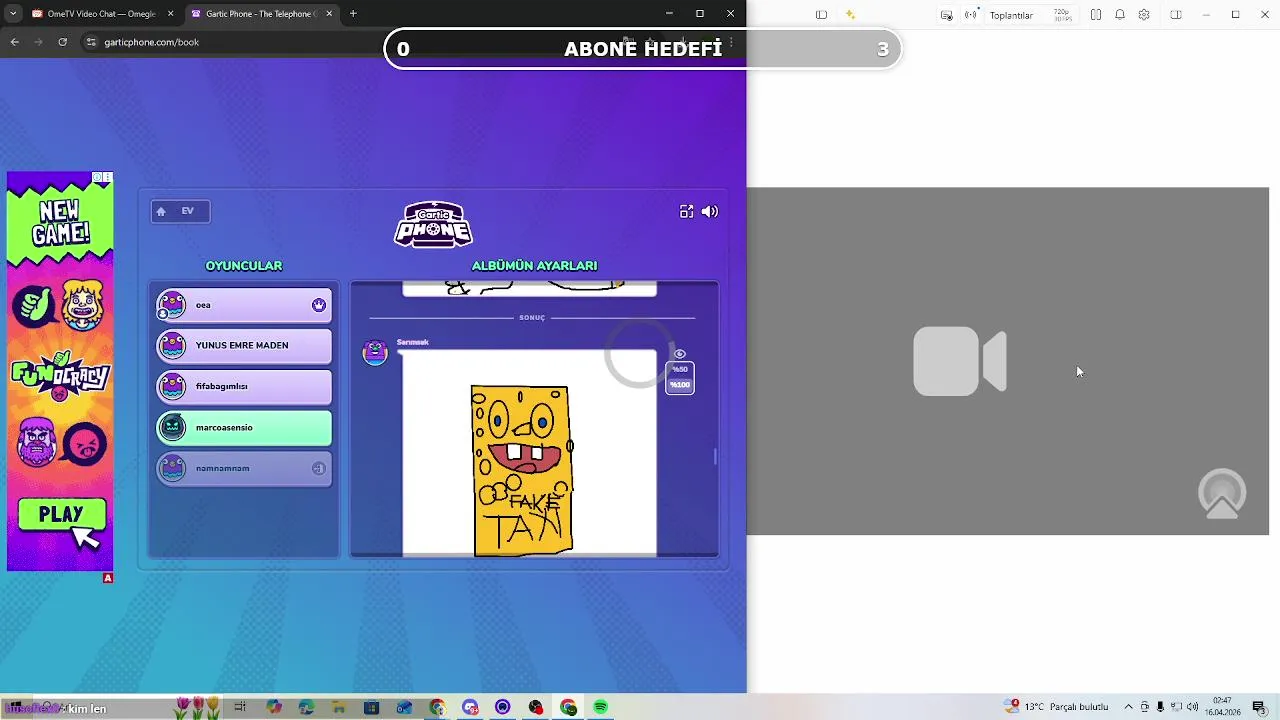The width and height of the screenshot is (1280, 720).
Task: Open Discord from the taskbar
Action: click(470, 707)
